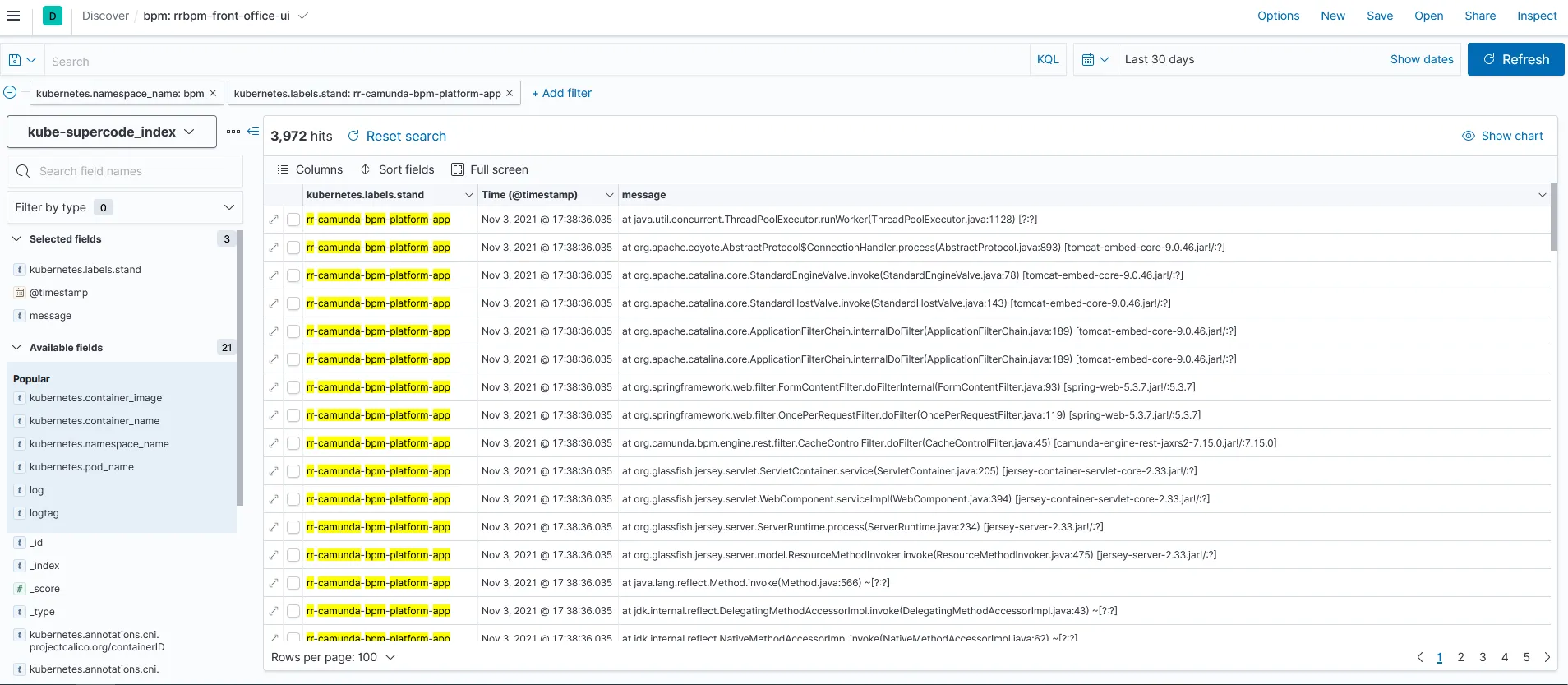Click the green D space avatar
Image resolution: width=1568 pixels, height=685 pixels.
click(x=53, y=16)
